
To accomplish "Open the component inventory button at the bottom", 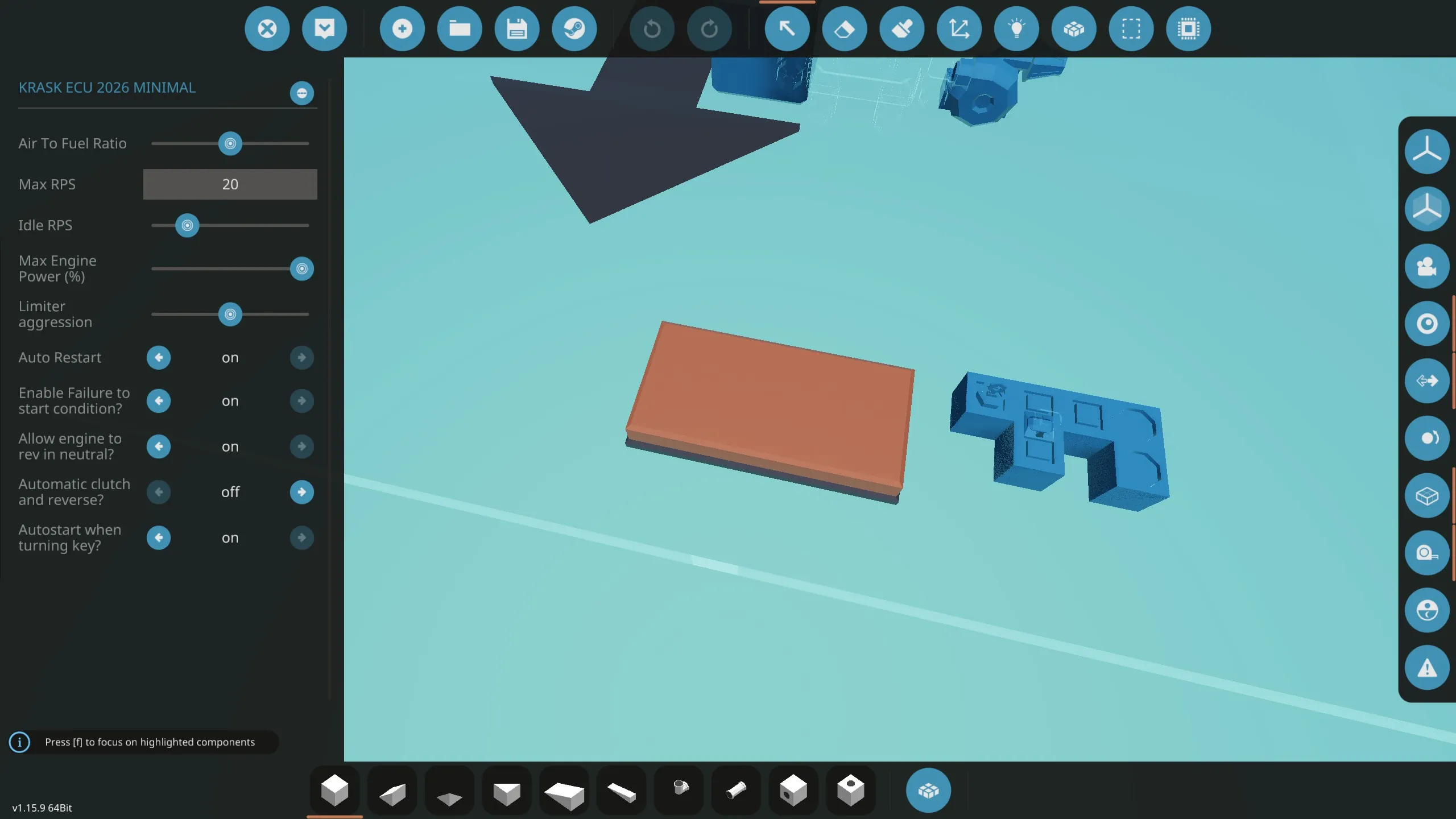I will (x=928, y=791).
